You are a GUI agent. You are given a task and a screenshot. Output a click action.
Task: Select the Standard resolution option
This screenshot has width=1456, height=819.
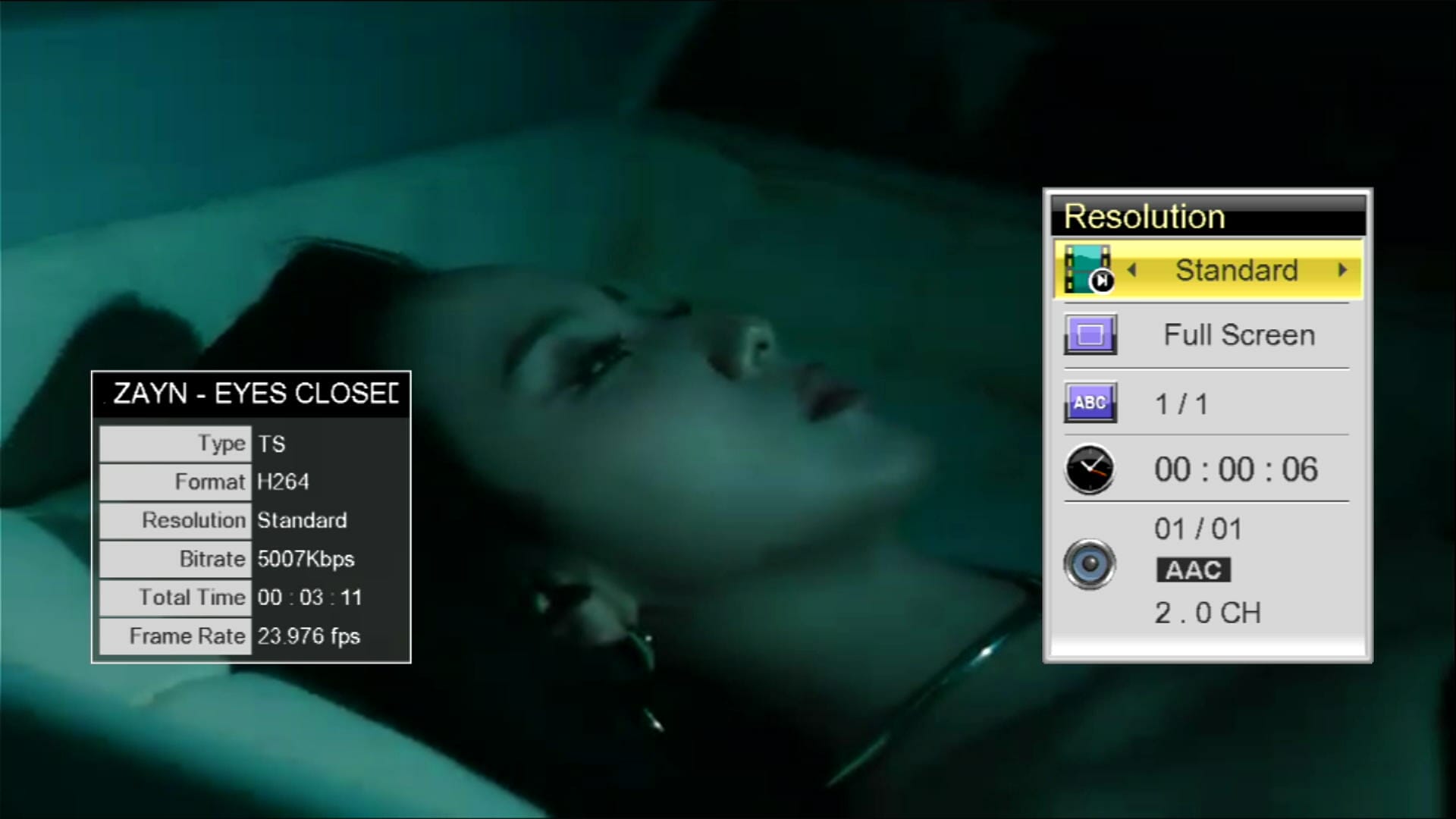tap(1236, 270)
